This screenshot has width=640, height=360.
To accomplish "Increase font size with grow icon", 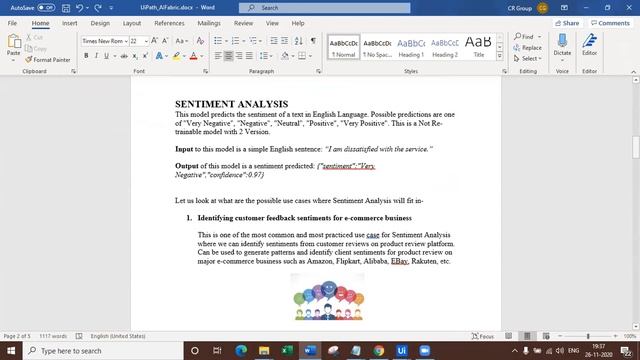I will click(154, 41).
